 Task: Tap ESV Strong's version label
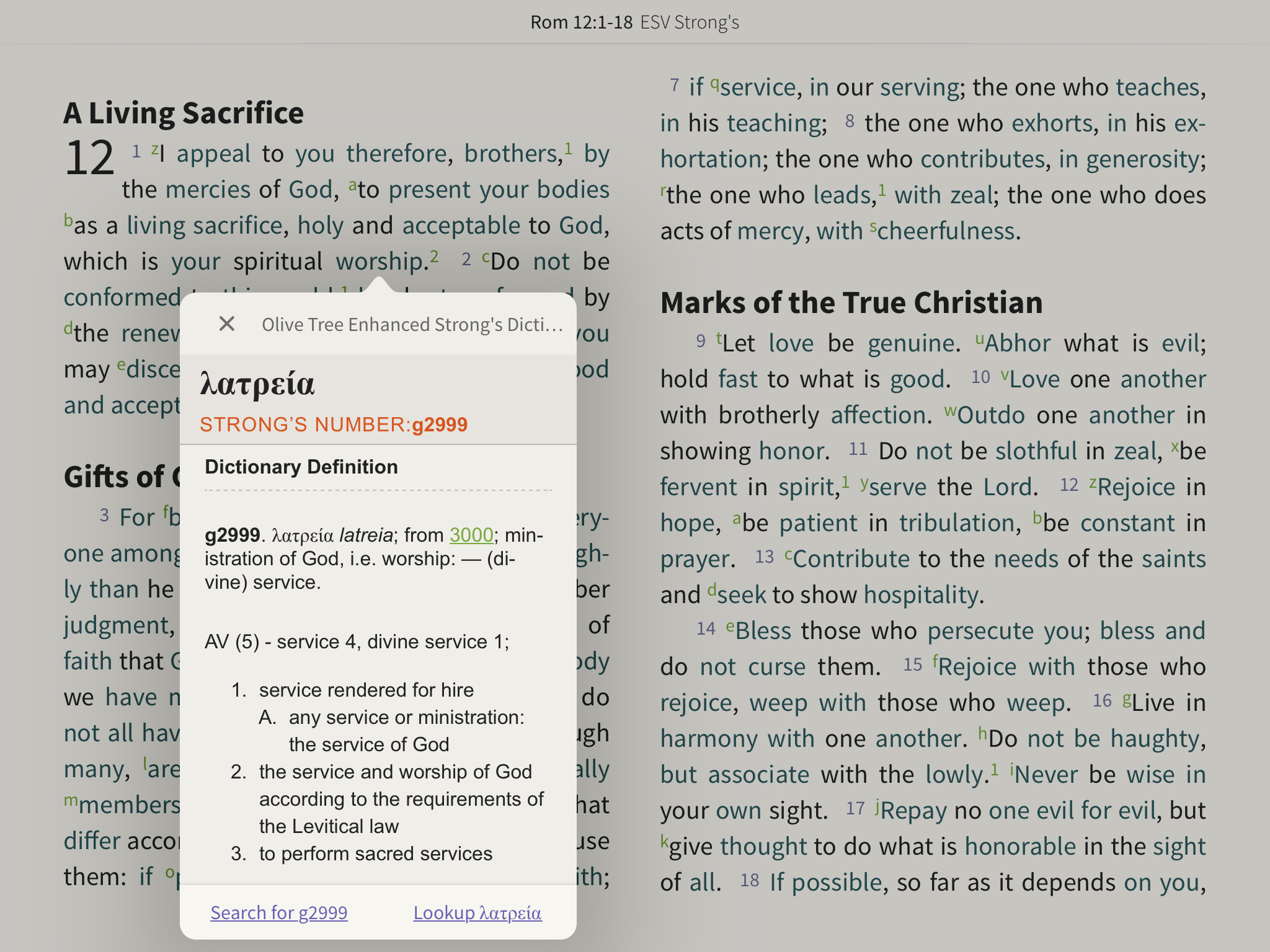click(690, 22)
